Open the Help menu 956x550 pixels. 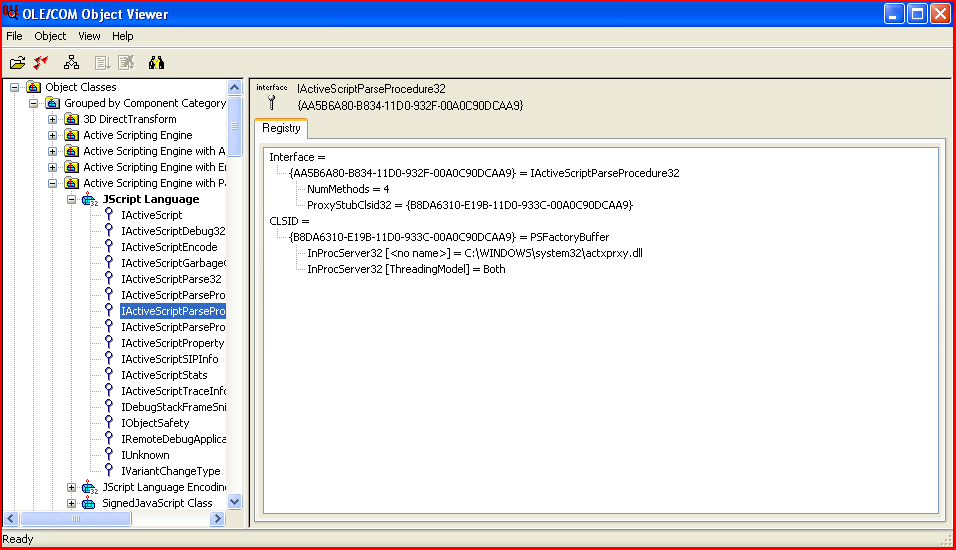123,36
